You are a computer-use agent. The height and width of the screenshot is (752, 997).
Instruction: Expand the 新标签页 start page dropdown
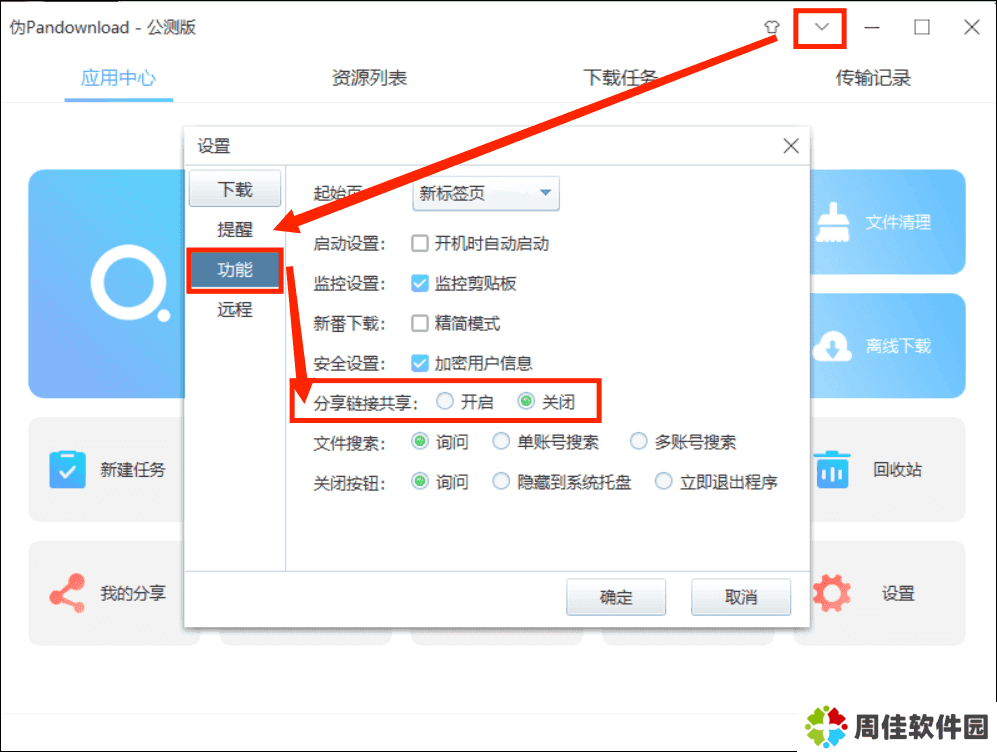pyautogui.click(x=486, y=193)
